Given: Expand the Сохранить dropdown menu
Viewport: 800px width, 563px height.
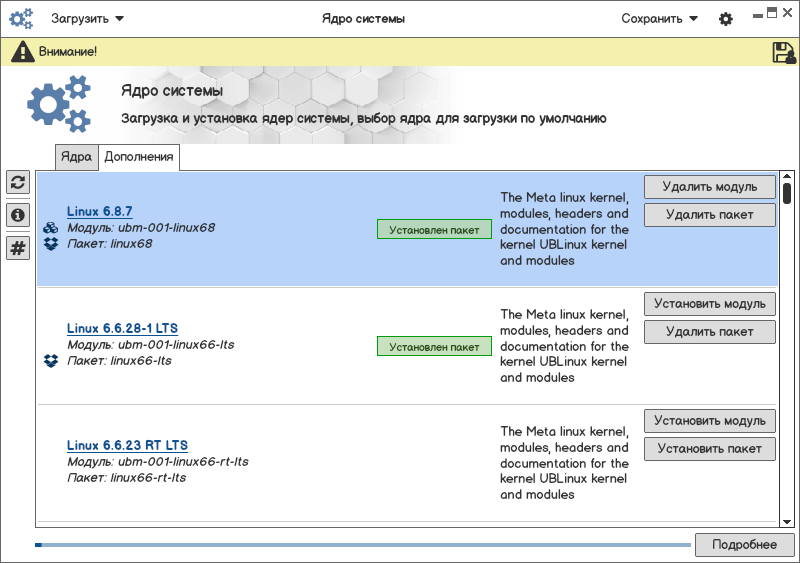Looking at the screenshot, I should 659,19.
